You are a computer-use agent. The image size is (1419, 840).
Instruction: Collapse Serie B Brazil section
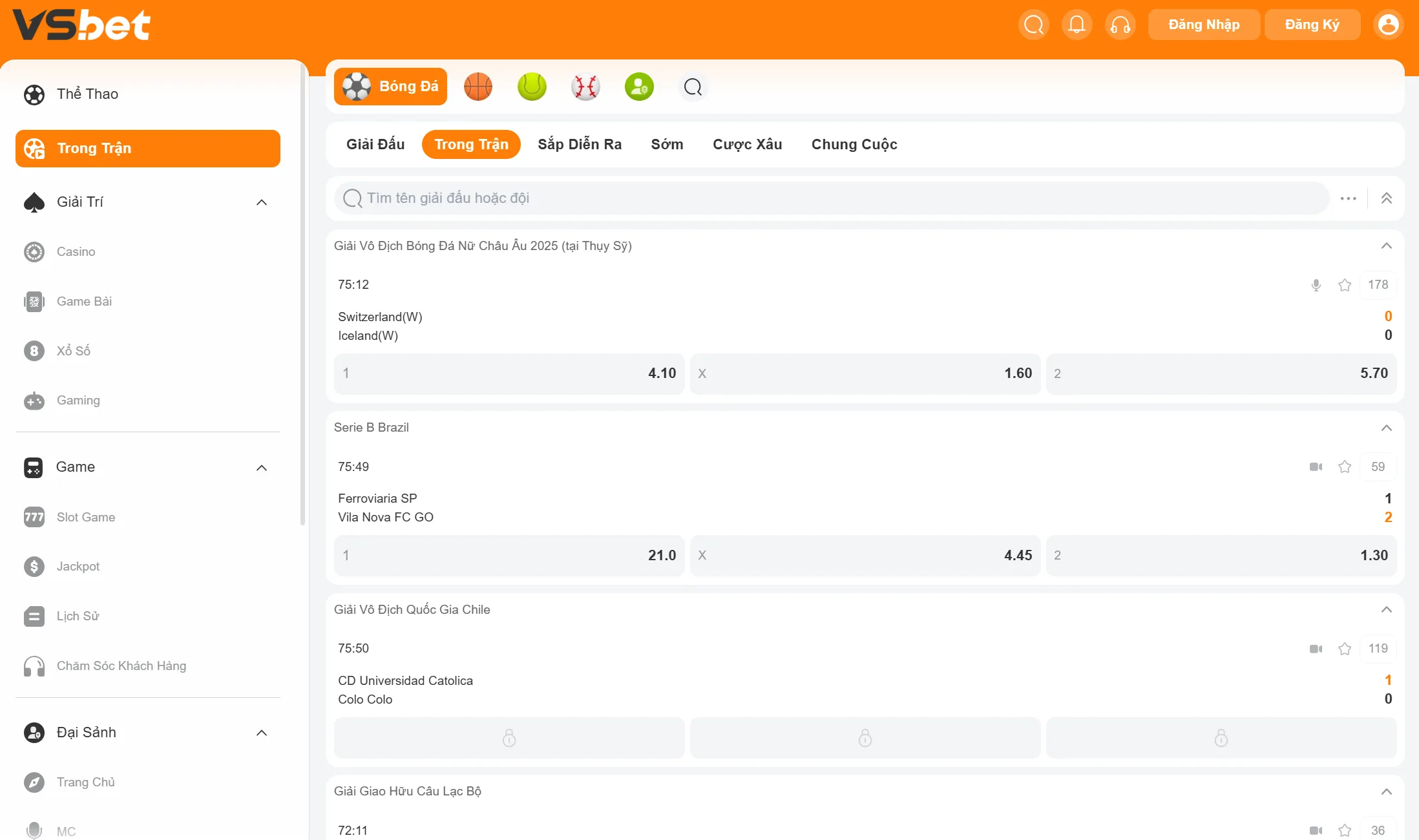(1387, 428)
